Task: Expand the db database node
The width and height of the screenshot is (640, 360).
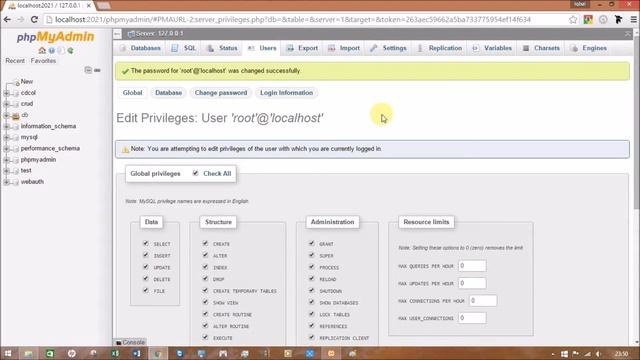Action: pos(6,116)
